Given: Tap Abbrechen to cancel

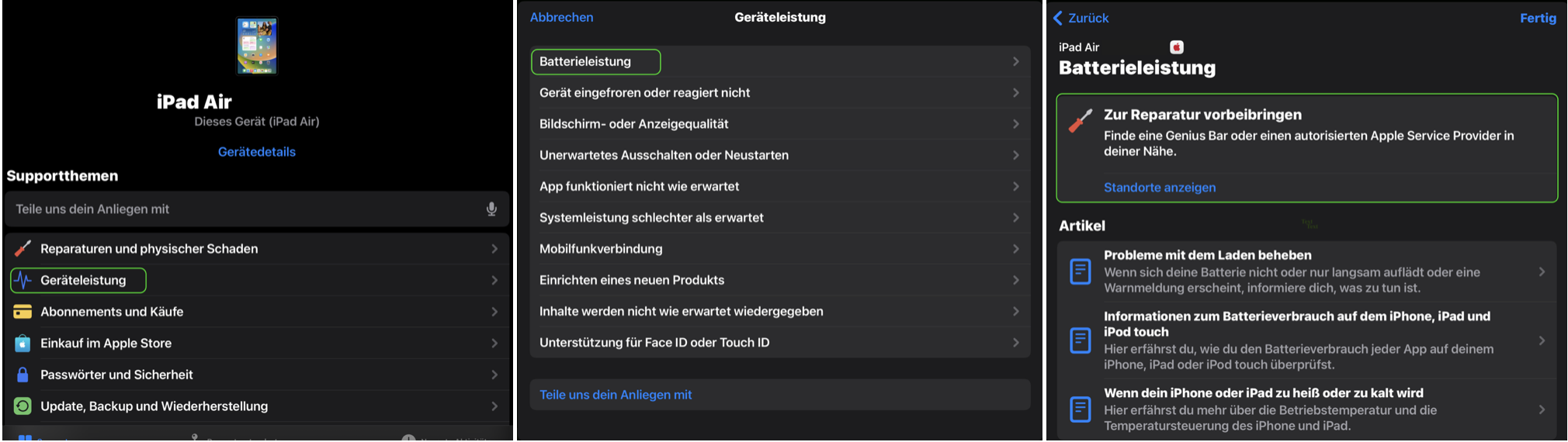Looking at the screenshot, I should [561, 17].
